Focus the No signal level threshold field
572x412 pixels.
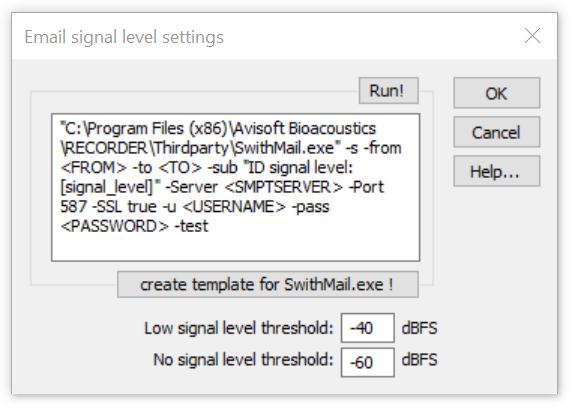pyautogui.click(x=368, y=362)
